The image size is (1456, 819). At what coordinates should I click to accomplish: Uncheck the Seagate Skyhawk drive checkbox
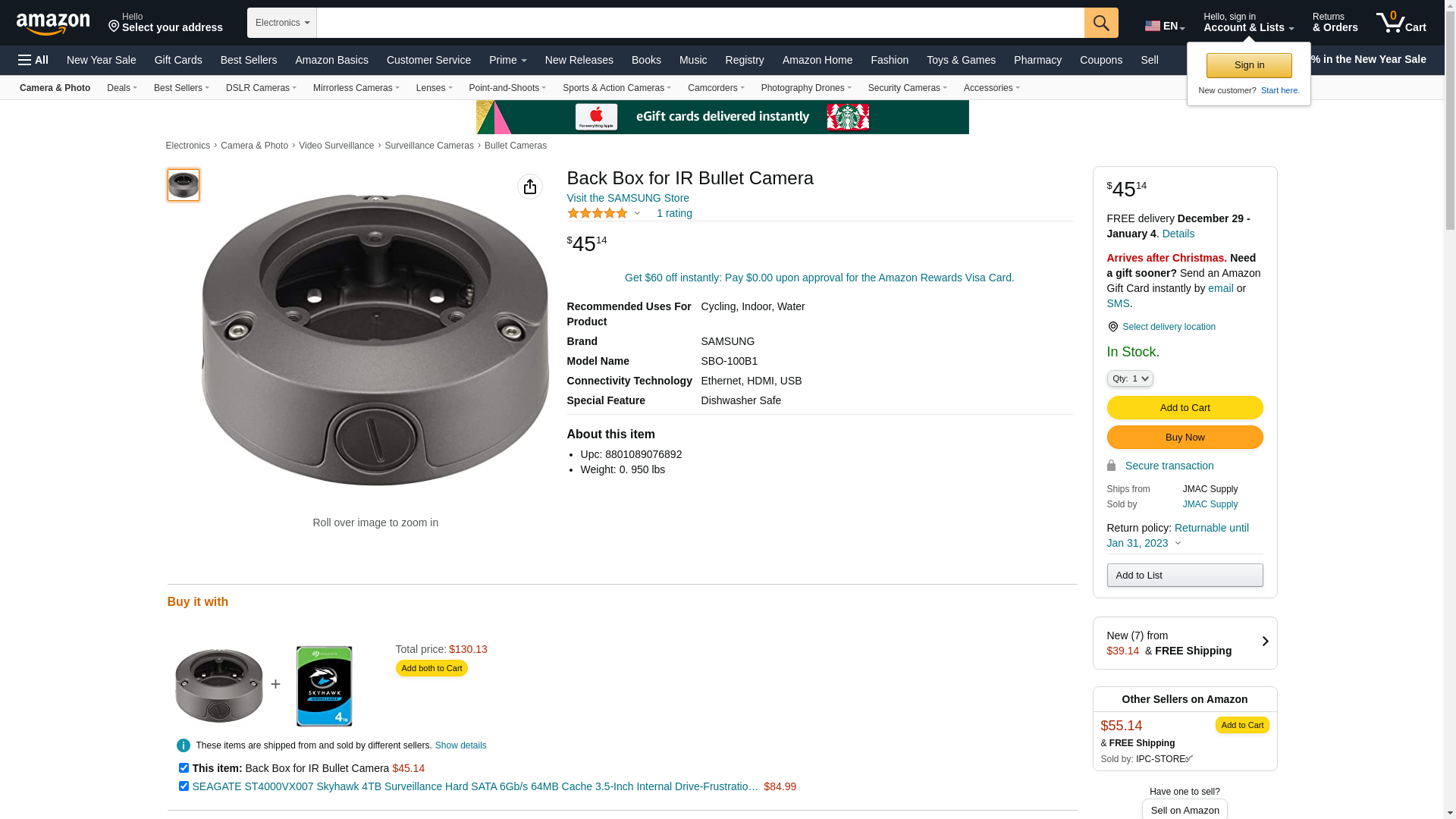tap(184, 786)
